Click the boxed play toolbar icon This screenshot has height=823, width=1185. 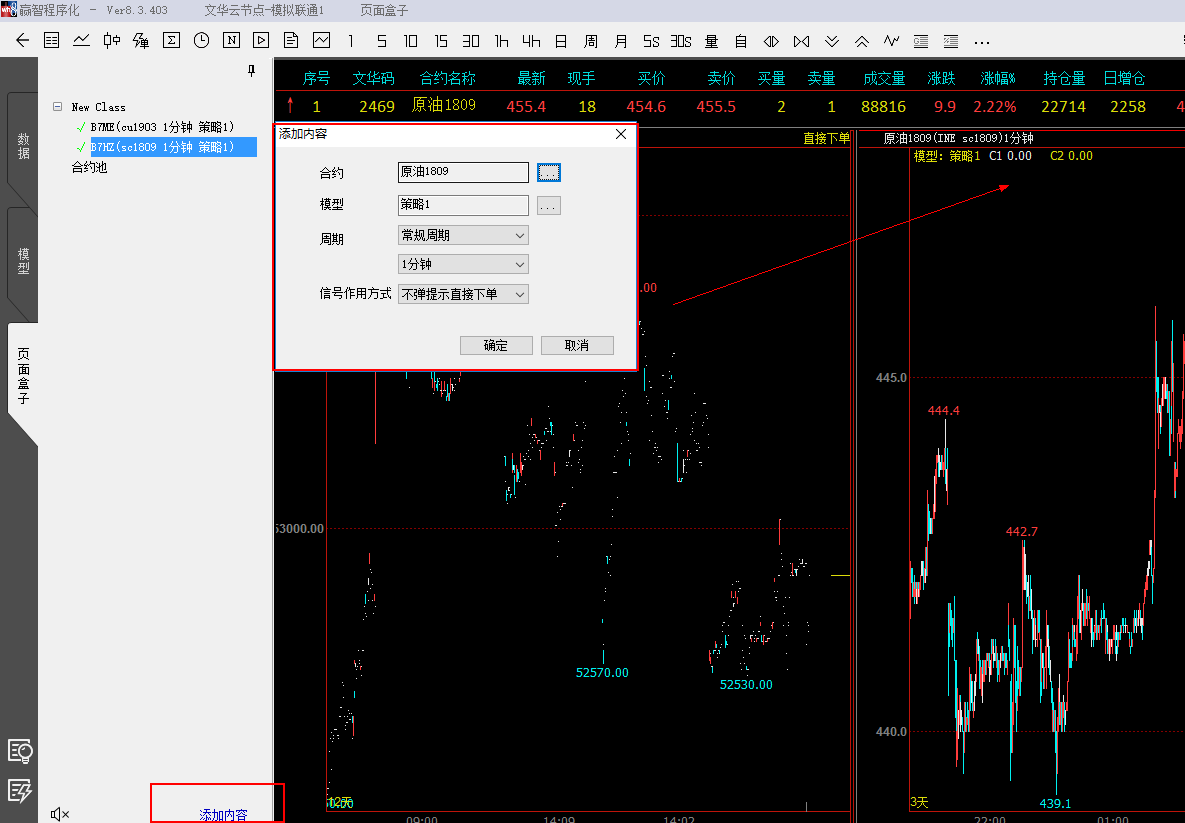click(x=261, y=41)
